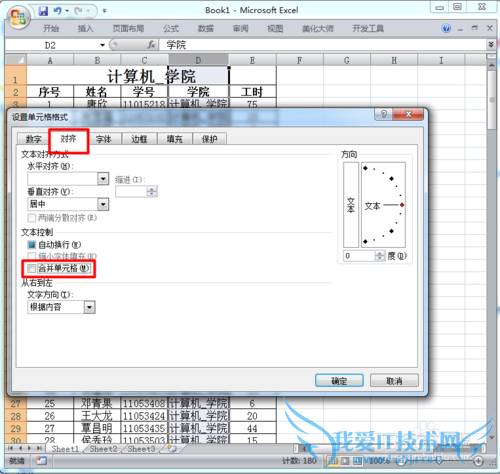500x474 pixels.
Task: Select the Normal view status bar icon
Action: (x=333, y=461)
